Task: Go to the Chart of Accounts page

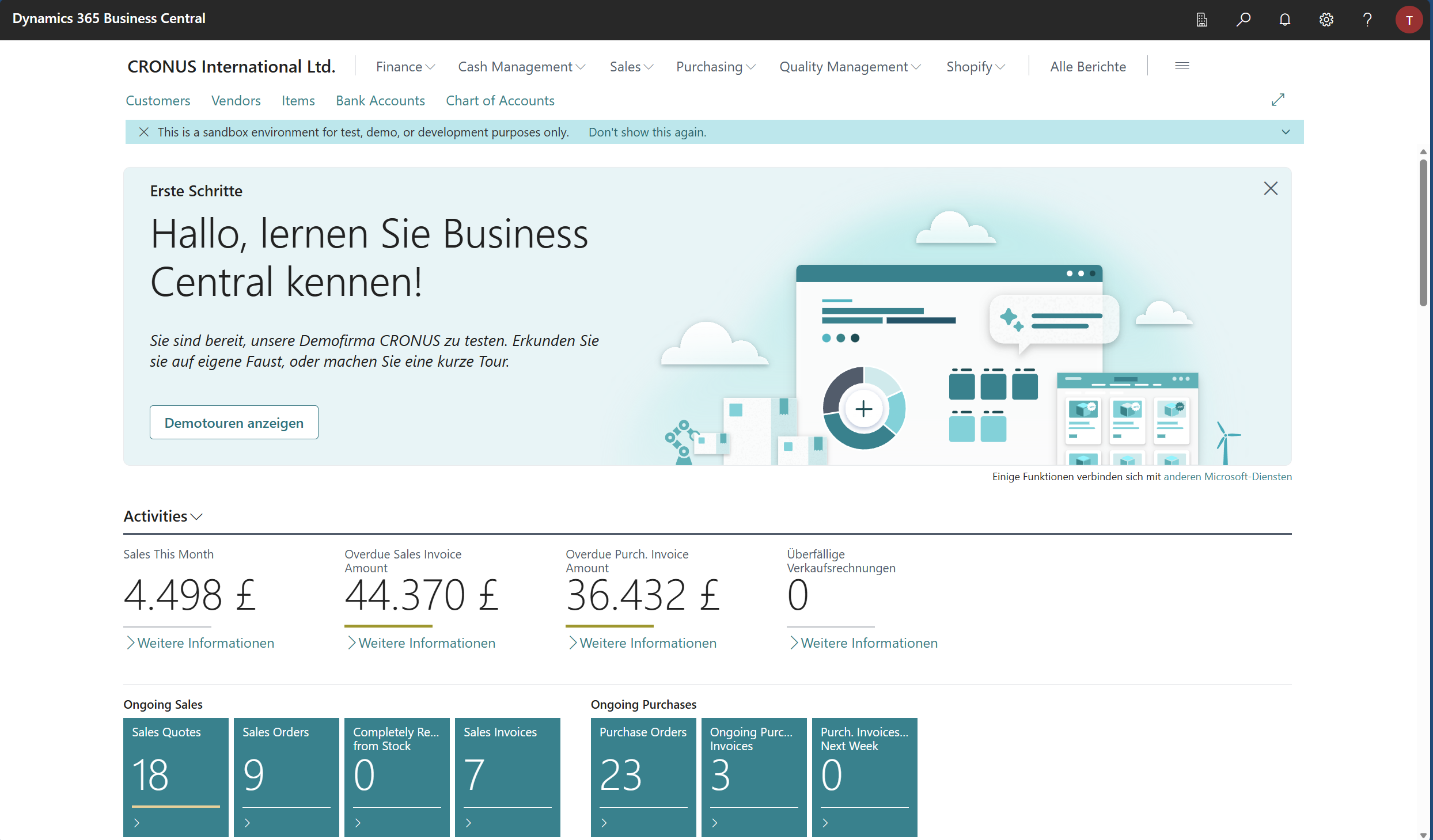Action: pyautogui.click(x=499, y=101)
